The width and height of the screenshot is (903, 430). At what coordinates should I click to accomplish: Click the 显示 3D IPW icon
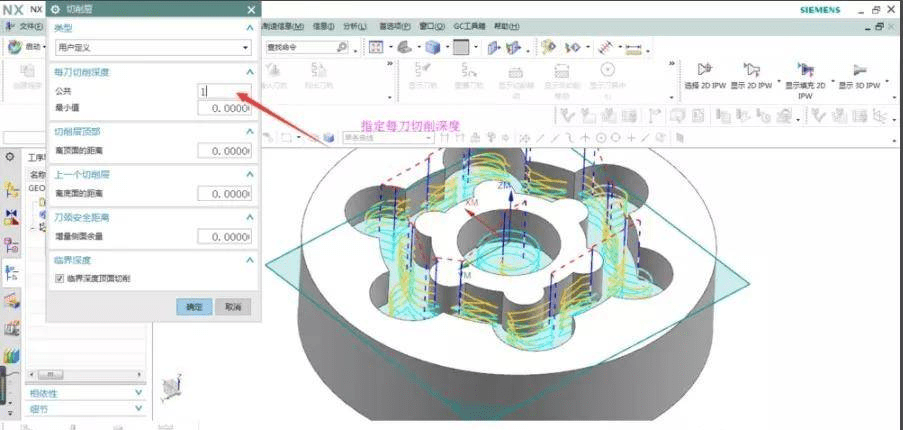860,70
